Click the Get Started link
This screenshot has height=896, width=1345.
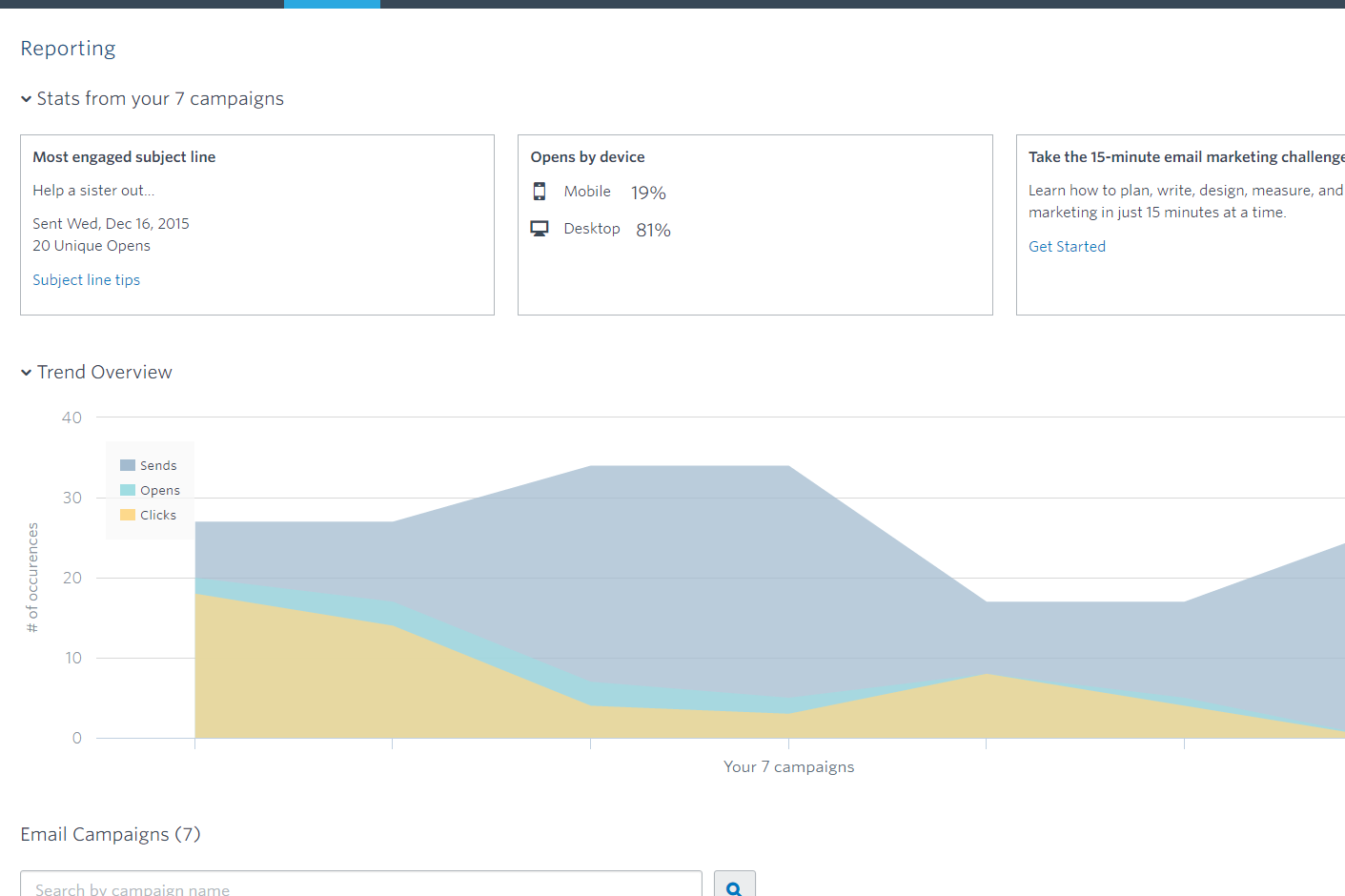[1067, 246]
